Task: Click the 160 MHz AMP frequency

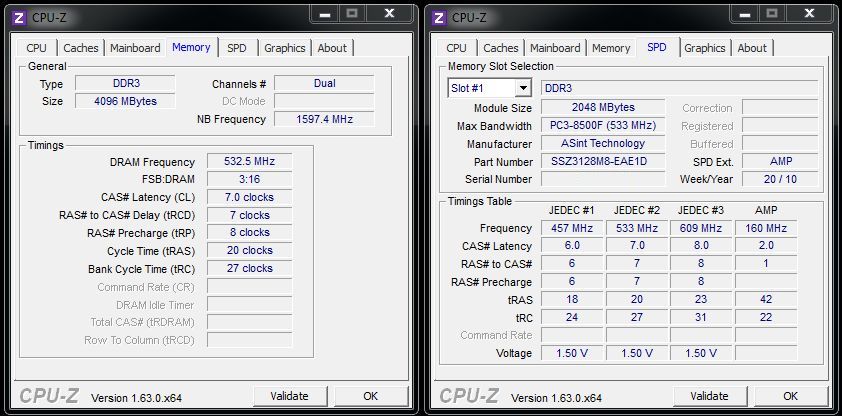Action: pyautogui.click(x=766, y=228)
